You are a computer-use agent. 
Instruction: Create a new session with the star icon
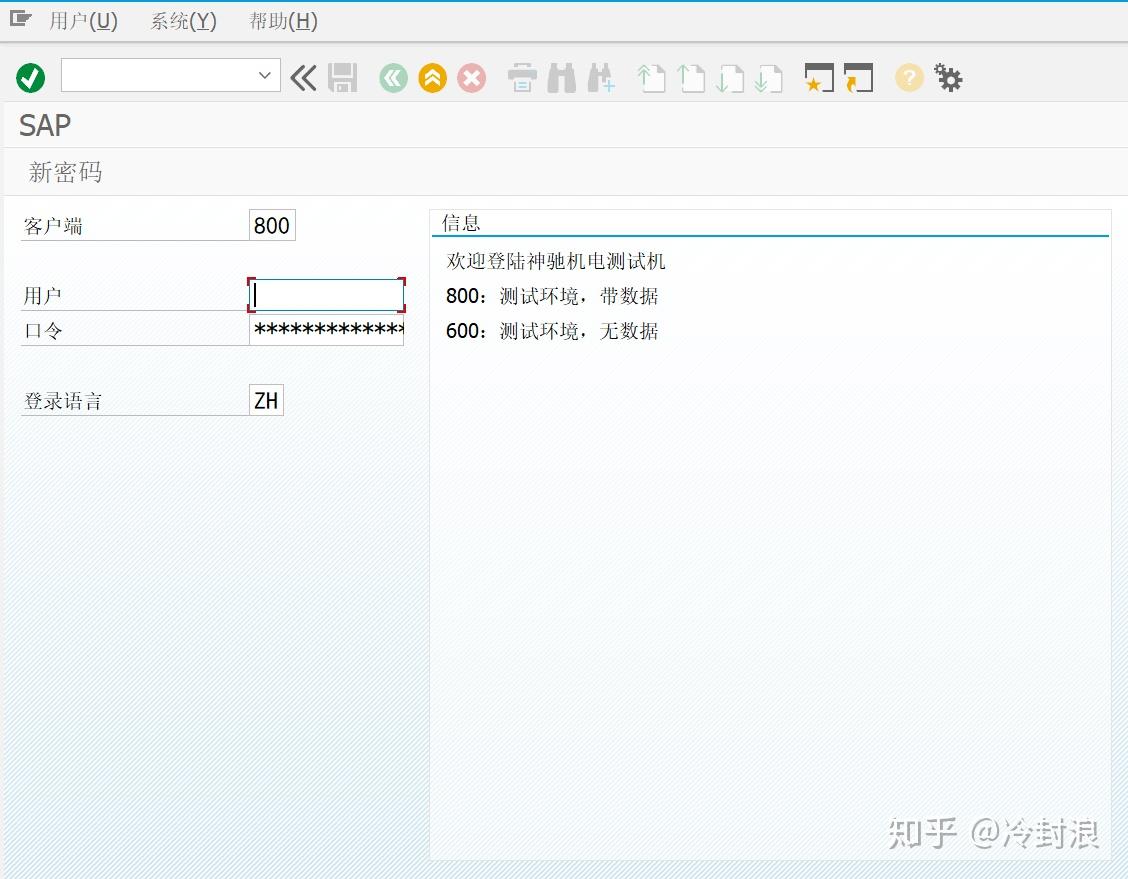pos(821,77)
